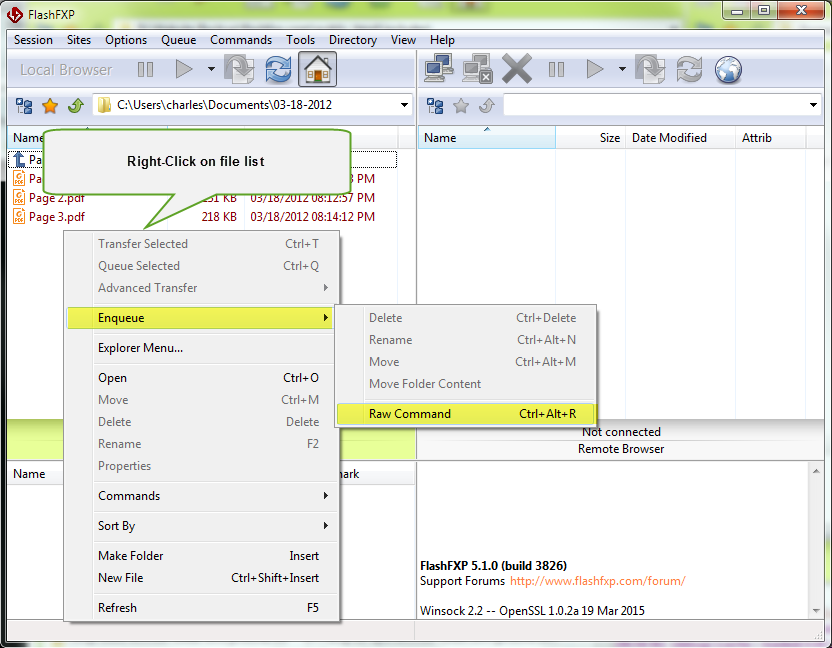
Task: Expand the remote path dropdown
Action: (813, 105)
